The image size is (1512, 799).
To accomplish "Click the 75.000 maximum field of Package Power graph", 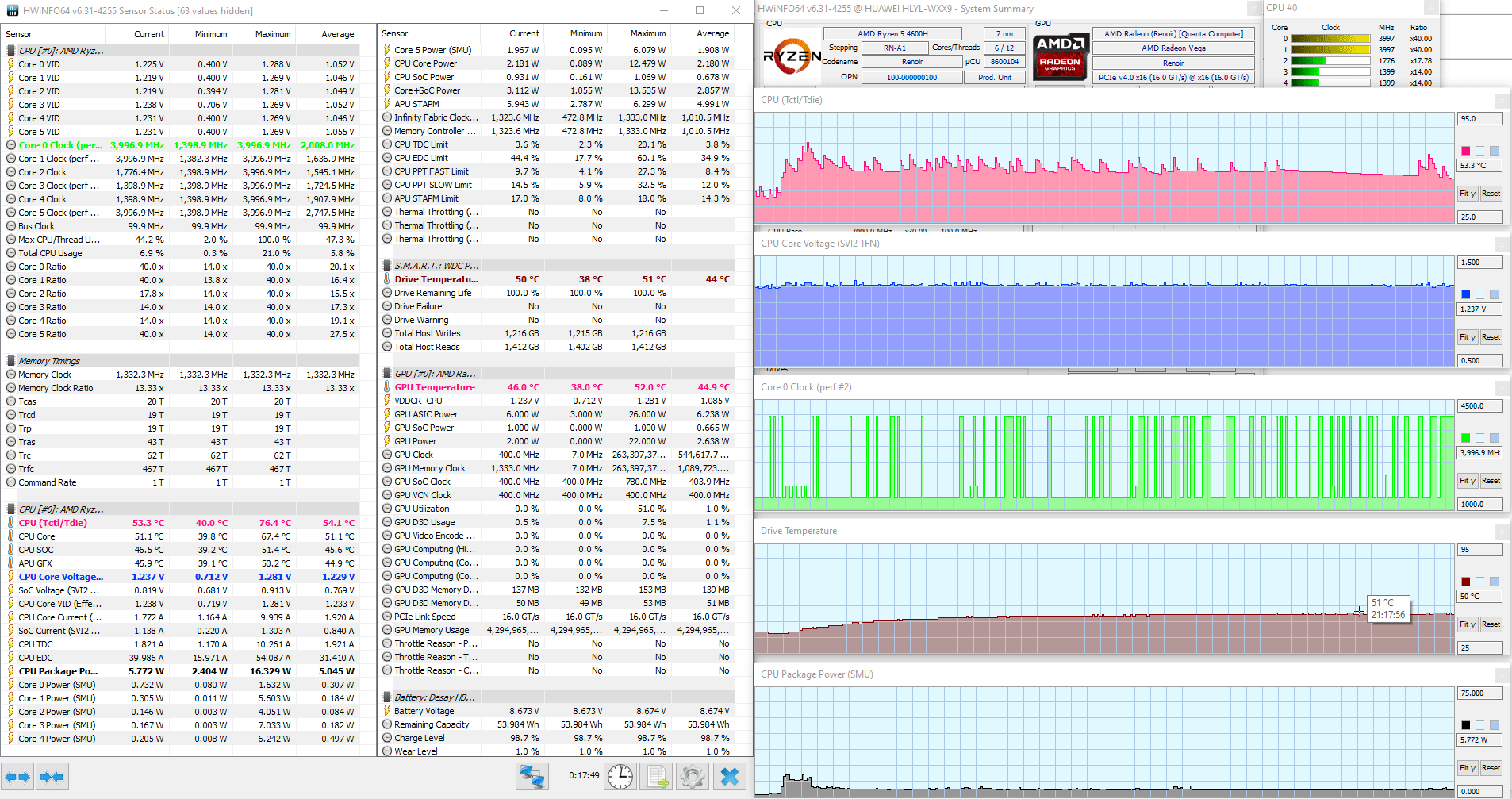I will point(1480,693).
